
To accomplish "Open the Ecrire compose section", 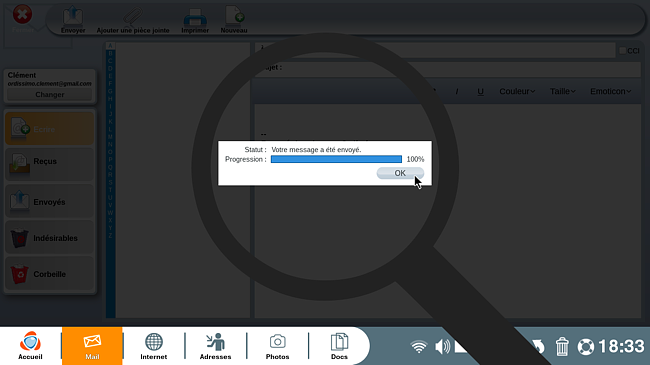I will (49, 129).
